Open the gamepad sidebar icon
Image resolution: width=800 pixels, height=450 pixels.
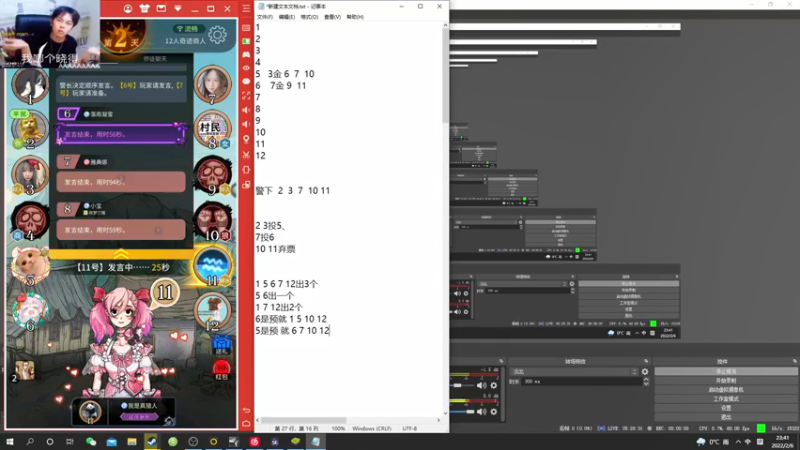click(246, 55)
